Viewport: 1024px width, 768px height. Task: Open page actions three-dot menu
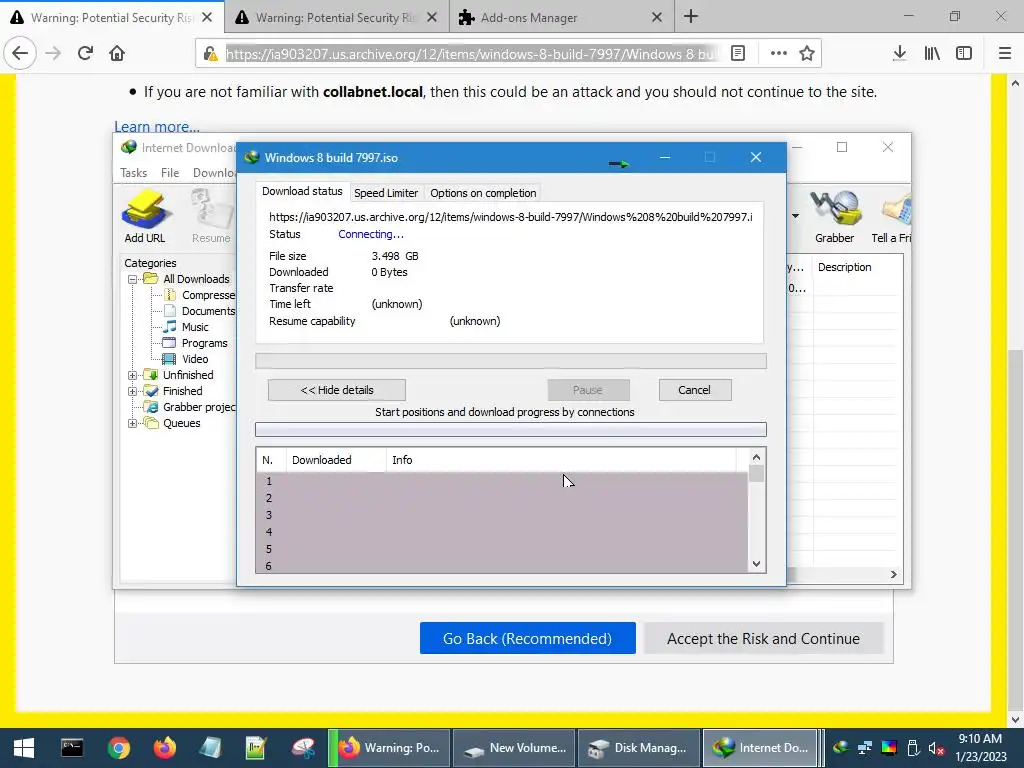(778, 53)
